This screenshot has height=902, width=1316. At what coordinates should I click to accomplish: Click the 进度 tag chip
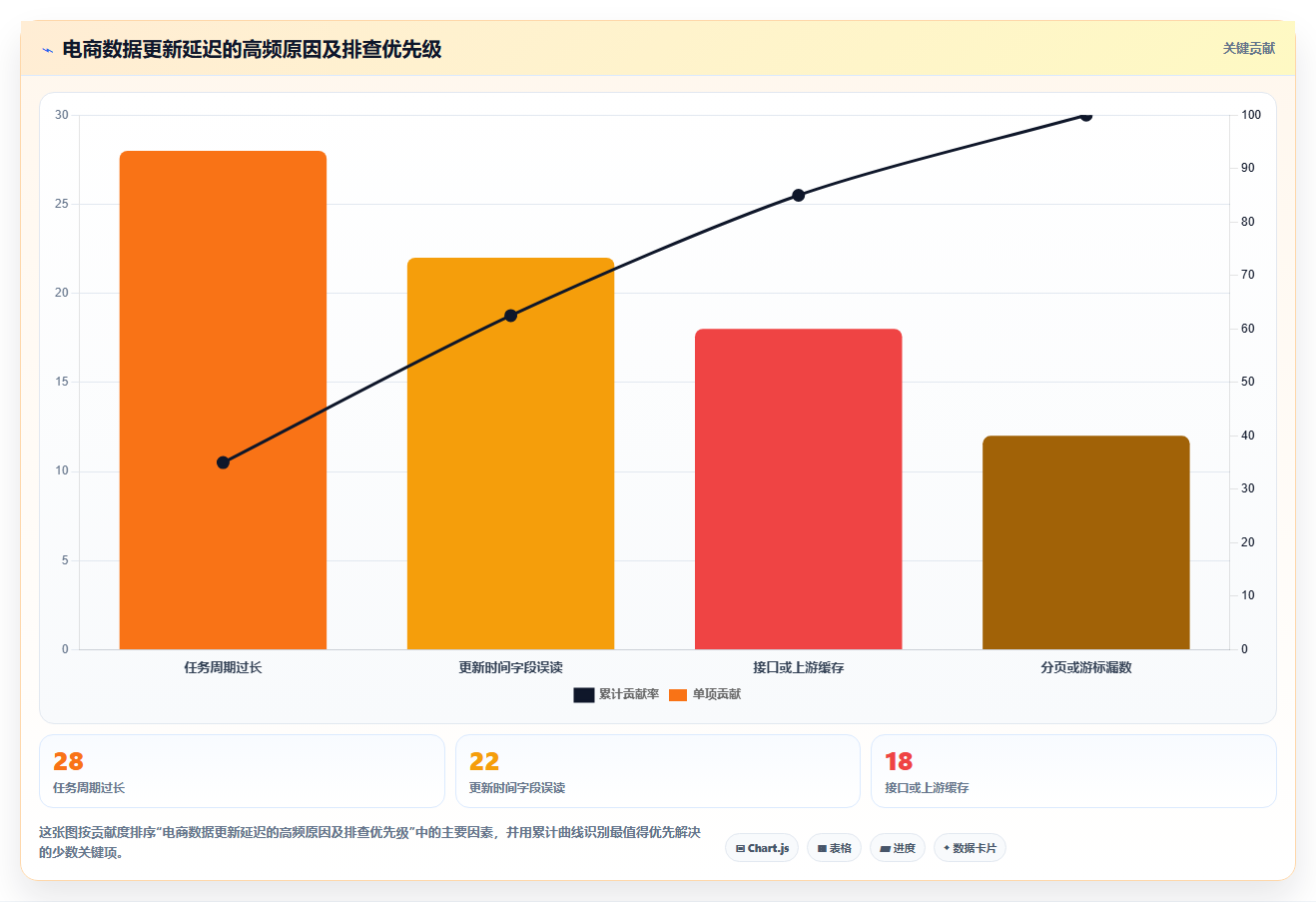coord(898,848)
